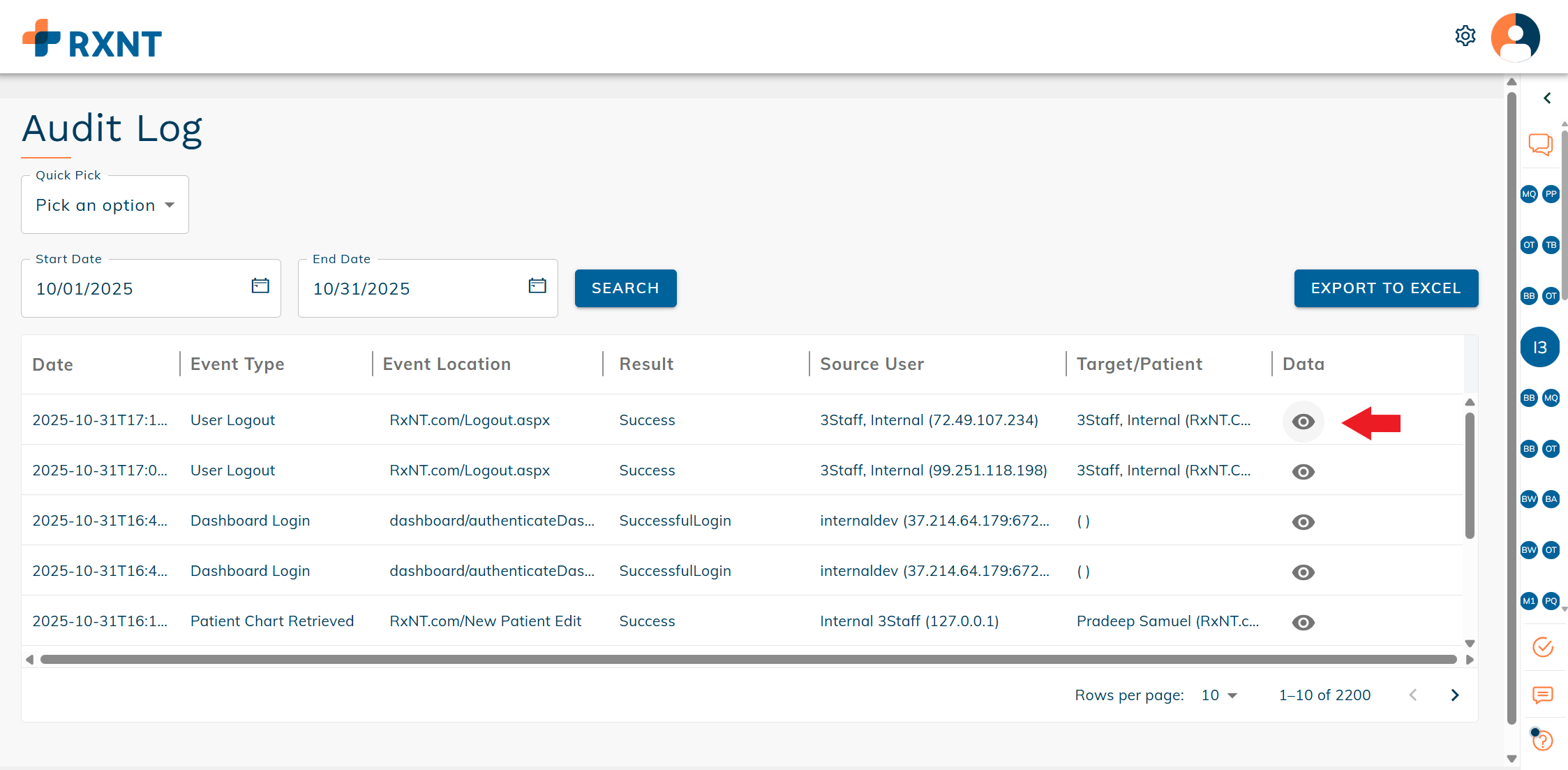Open End Date calendar picker
The width and height of the screenshot is (1568, 770).
tap(537, 286)
